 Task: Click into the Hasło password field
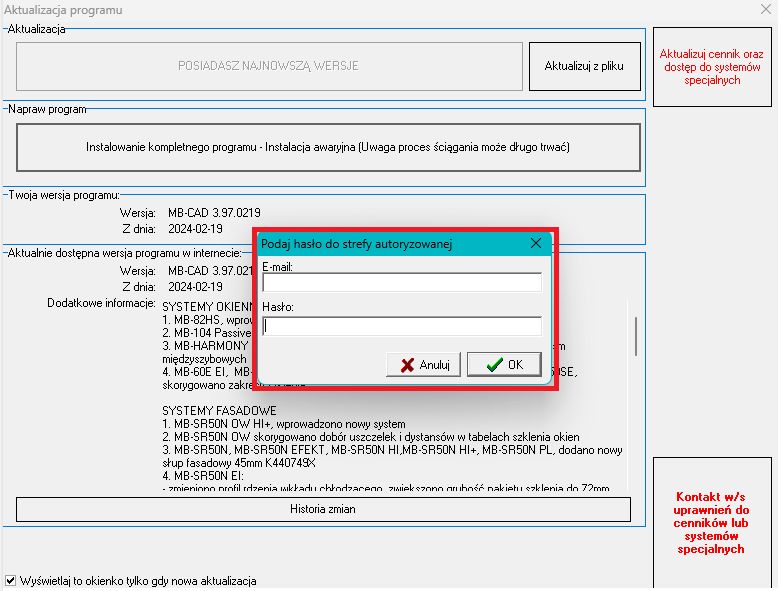tap(401, 326)
